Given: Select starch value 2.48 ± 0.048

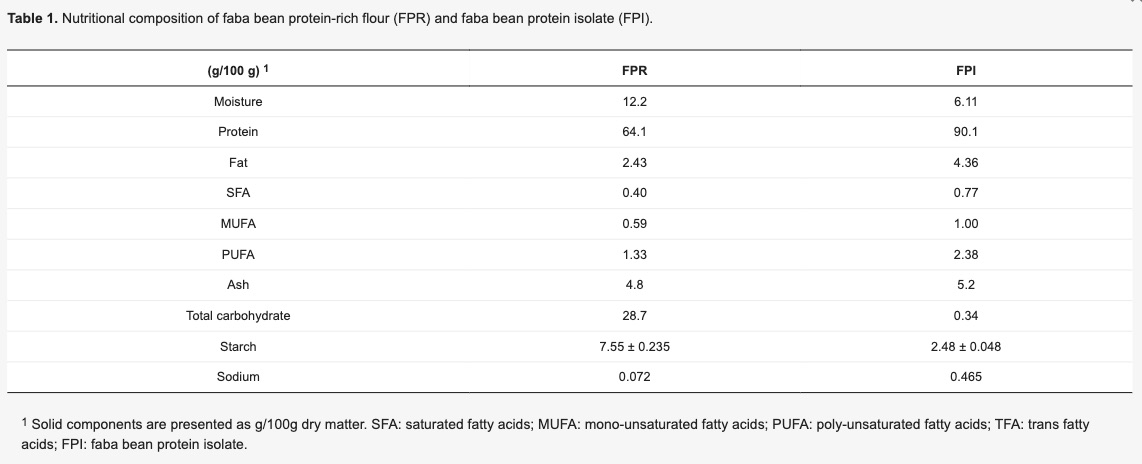Looking at the screenshot, I should click(965, 347).
